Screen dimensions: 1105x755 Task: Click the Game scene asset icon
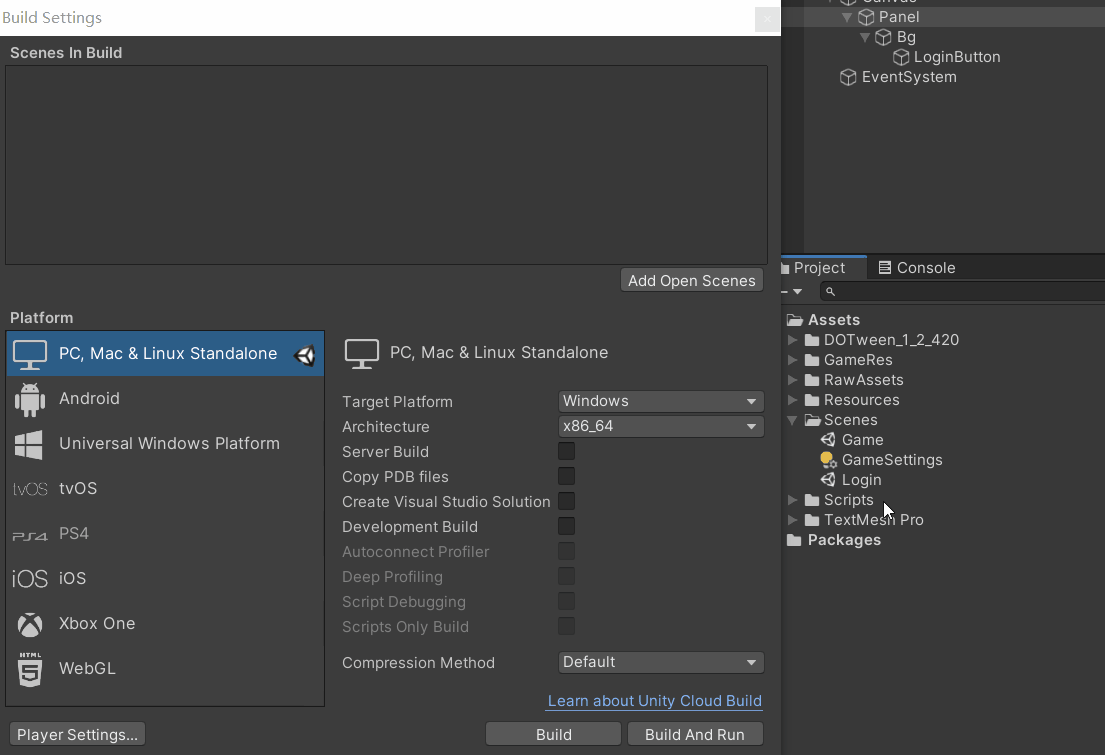point(828,440)
